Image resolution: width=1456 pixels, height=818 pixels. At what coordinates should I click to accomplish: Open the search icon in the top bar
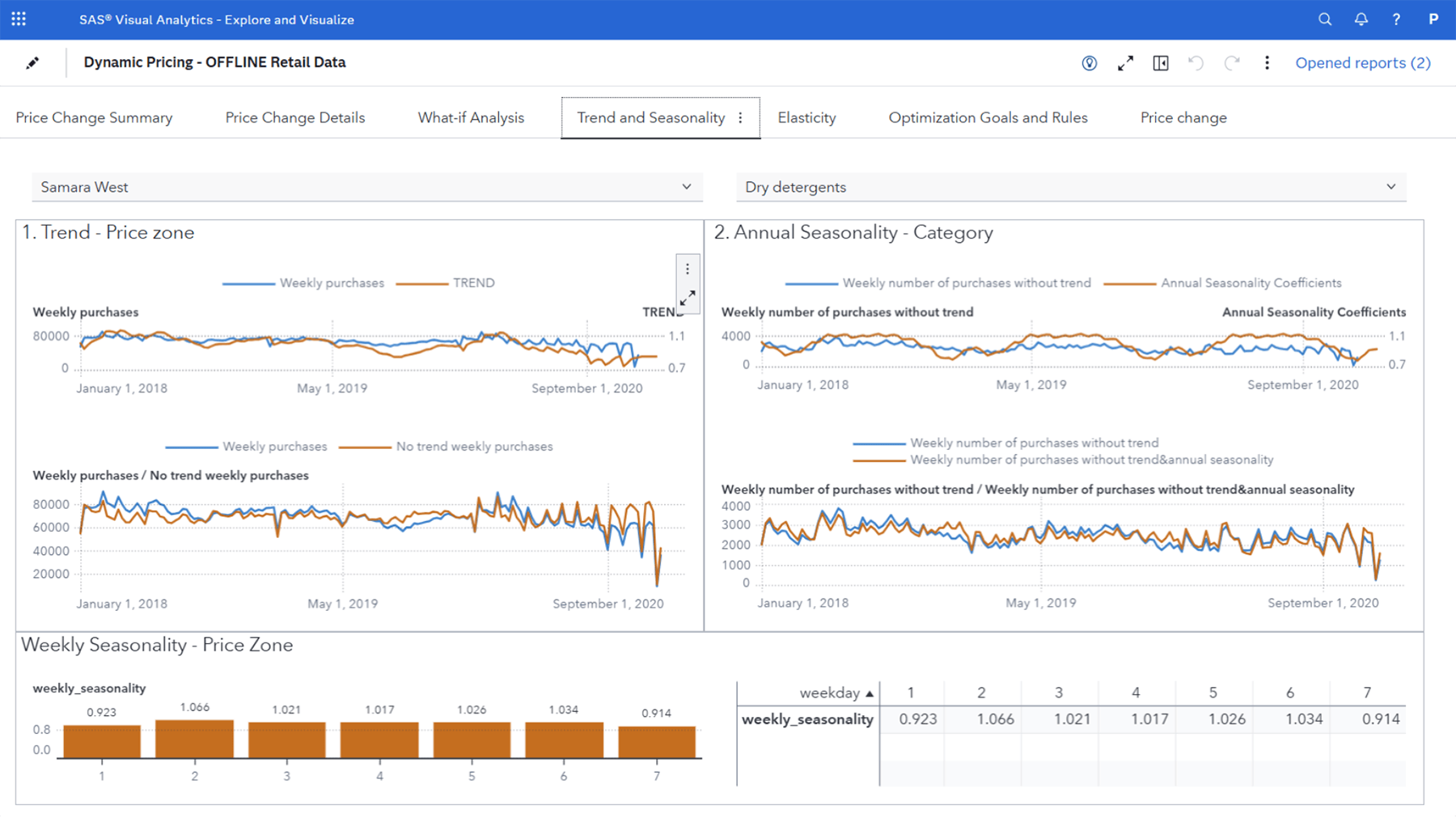(1325, 19)
